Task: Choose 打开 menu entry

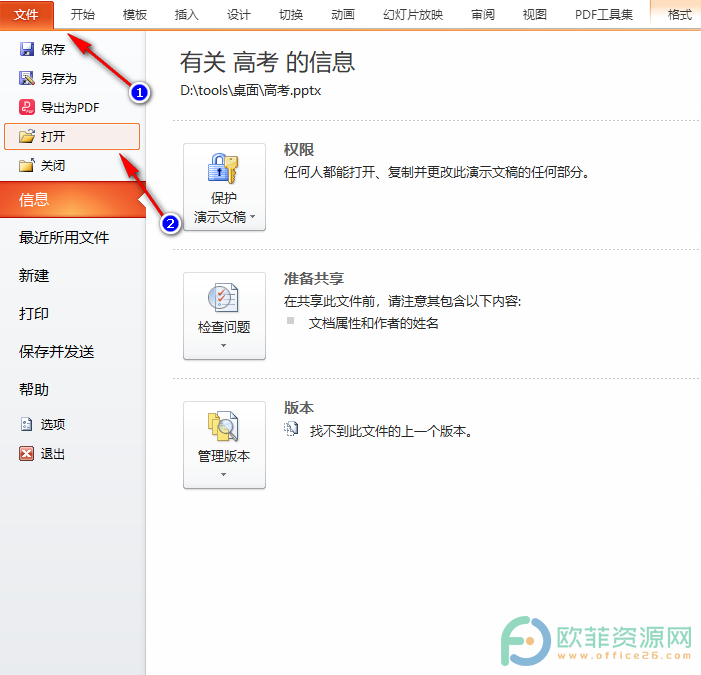Action: 72,136
